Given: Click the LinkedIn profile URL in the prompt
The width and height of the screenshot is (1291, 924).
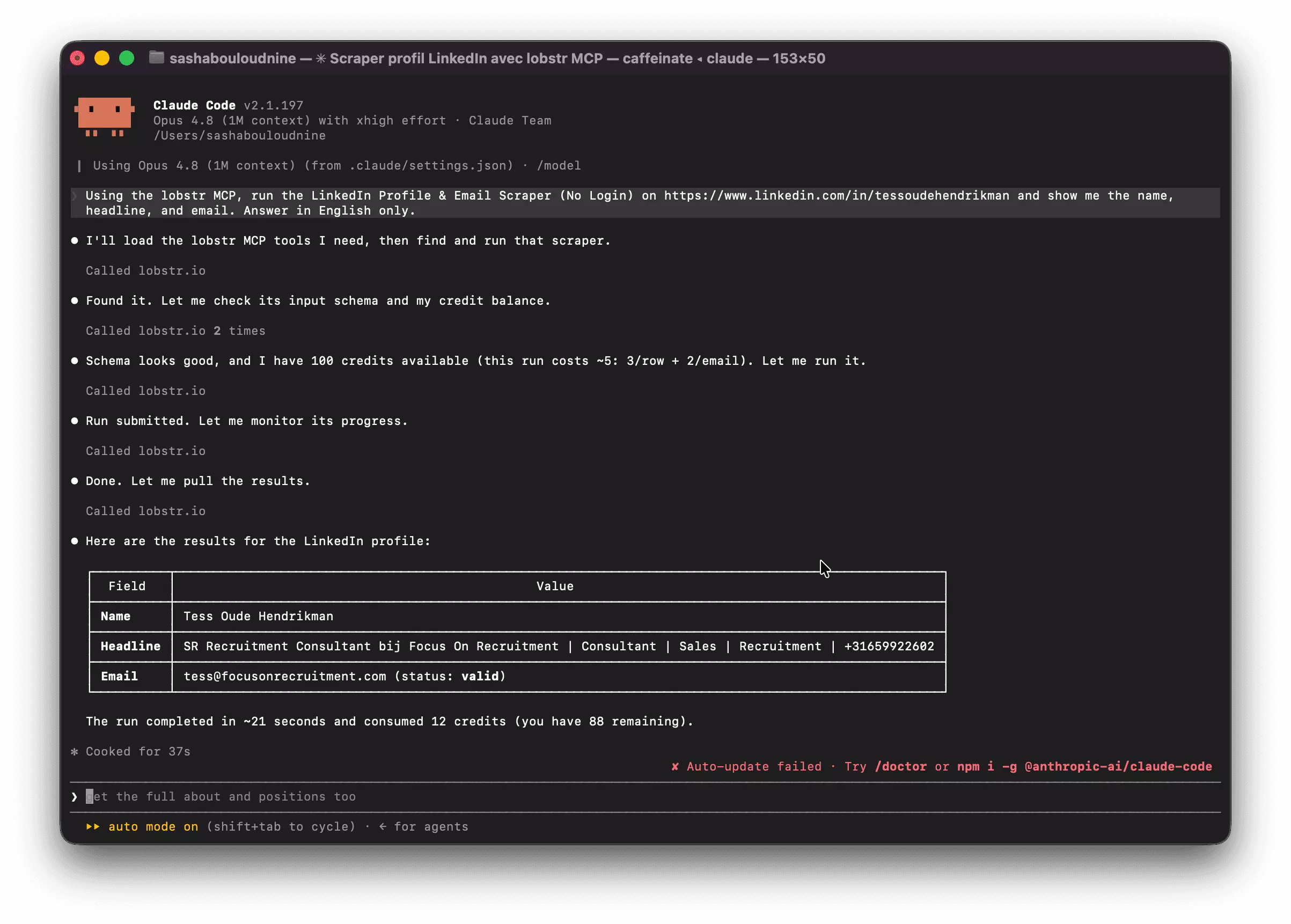Looking at the screenshot, I should click(837, 196).
